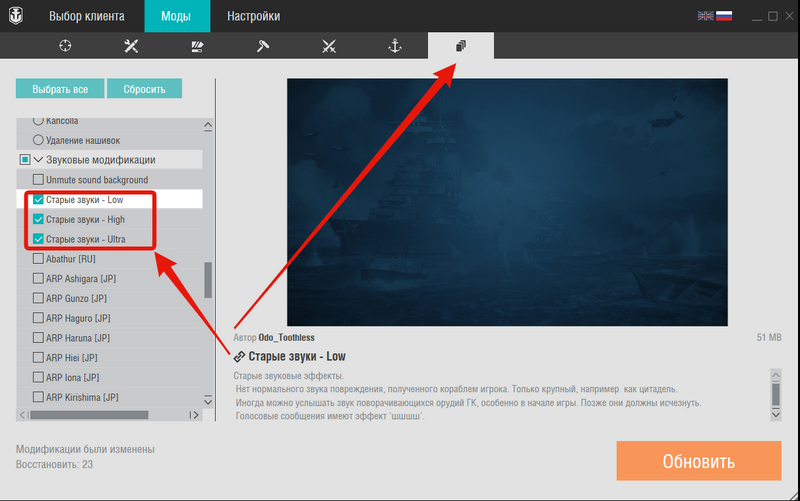Viewport: 800px width, 501px height.
Task: Switch language to English flag
Action: click(705, 16)
